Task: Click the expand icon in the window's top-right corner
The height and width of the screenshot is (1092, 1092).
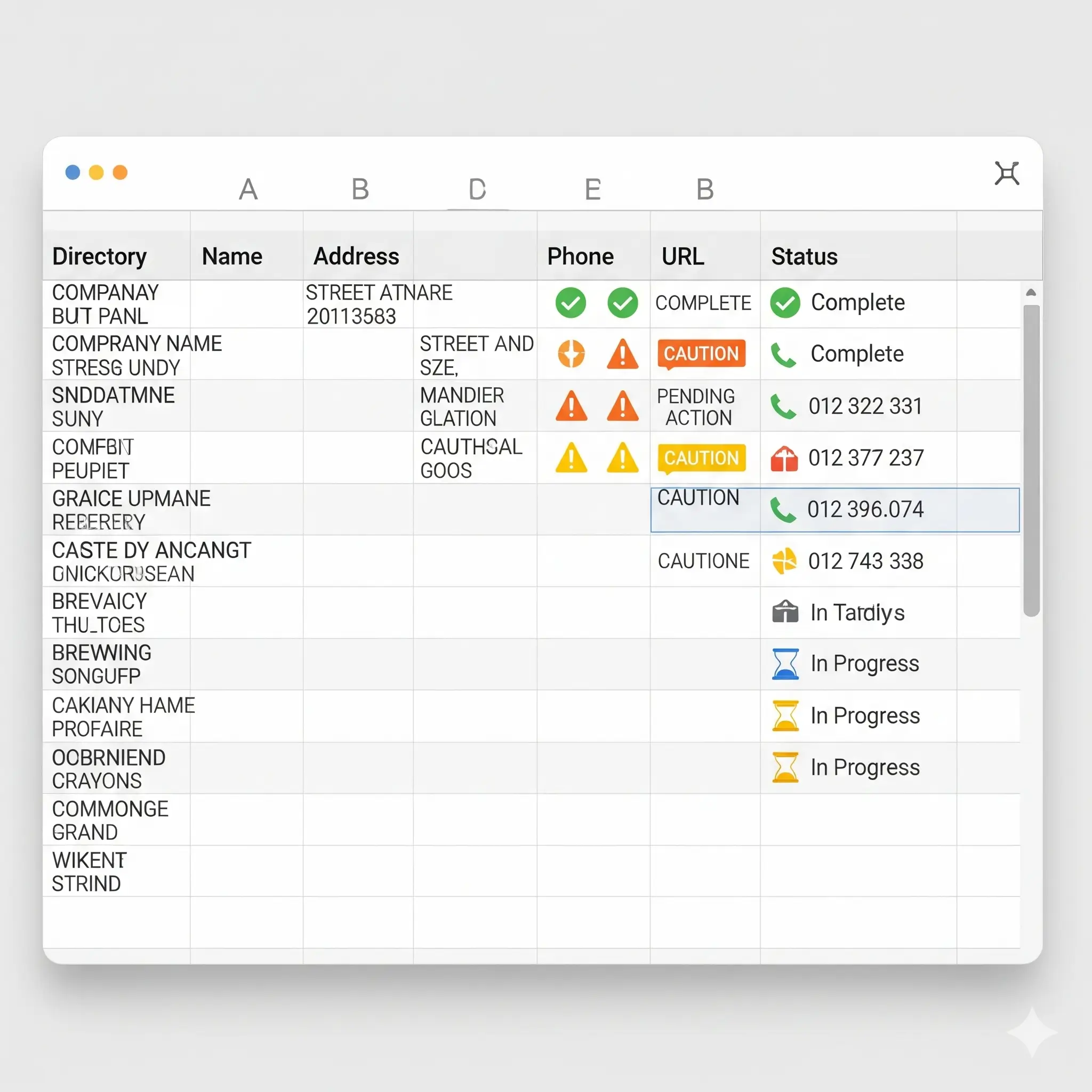Action: [x=1007, y=173]
